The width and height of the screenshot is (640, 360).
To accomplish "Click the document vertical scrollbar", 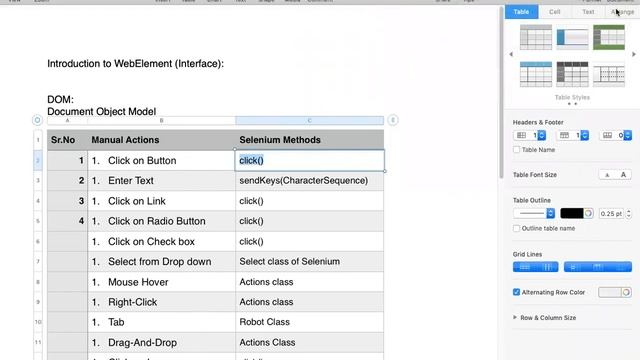I will click(x=501, y=93).
